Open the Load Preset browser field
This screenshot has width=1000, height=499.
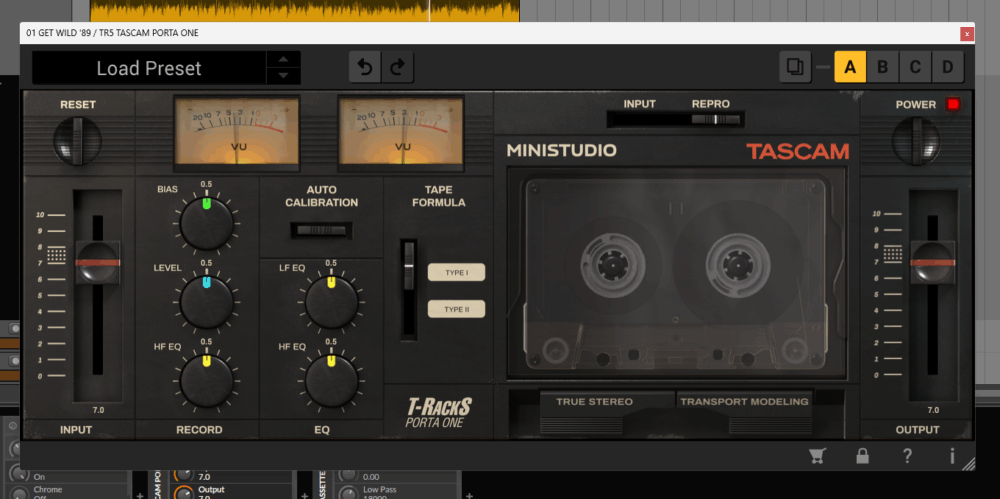149,68
